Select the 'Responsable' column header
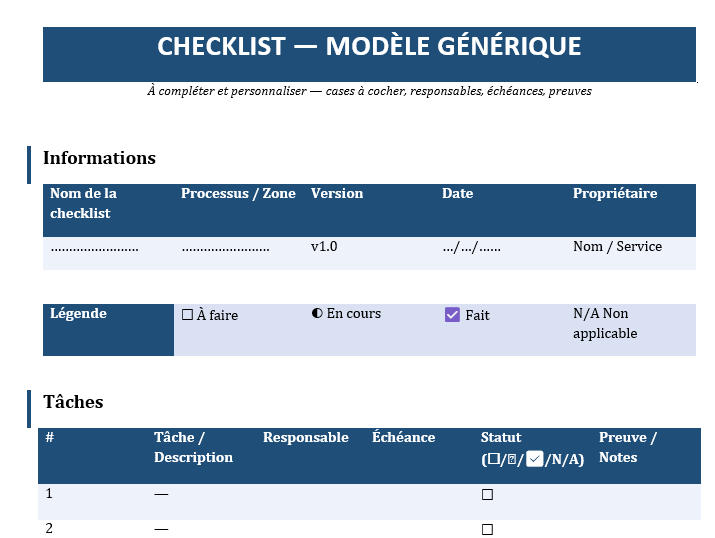 305,438
